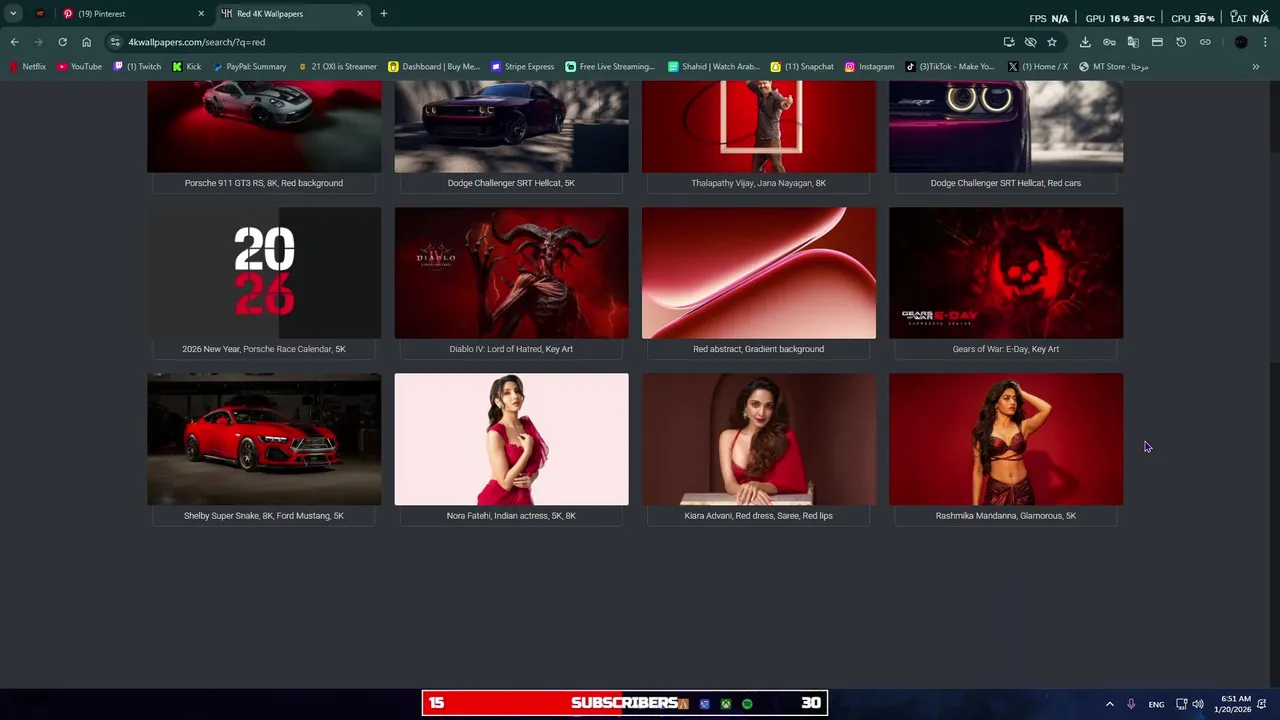The width and height of the screenshot is (1280, 720).
Task: Click the Dodge Challenger SRT Hellcat, Red cars caption
Action: click(1006, 183)
